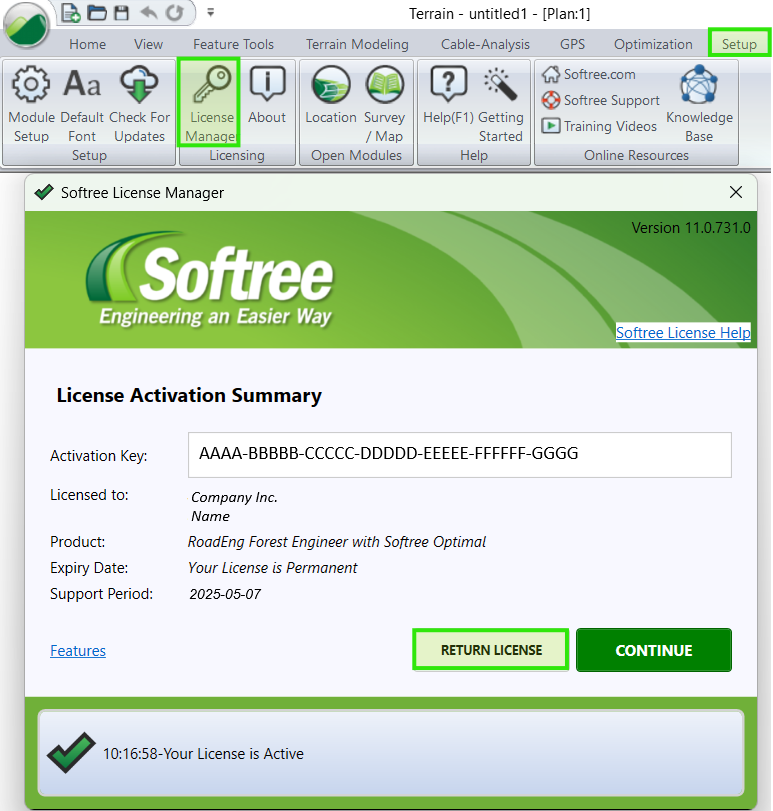Open Help (F1)
Screen dimensions: 773x811
pos(448,96)
